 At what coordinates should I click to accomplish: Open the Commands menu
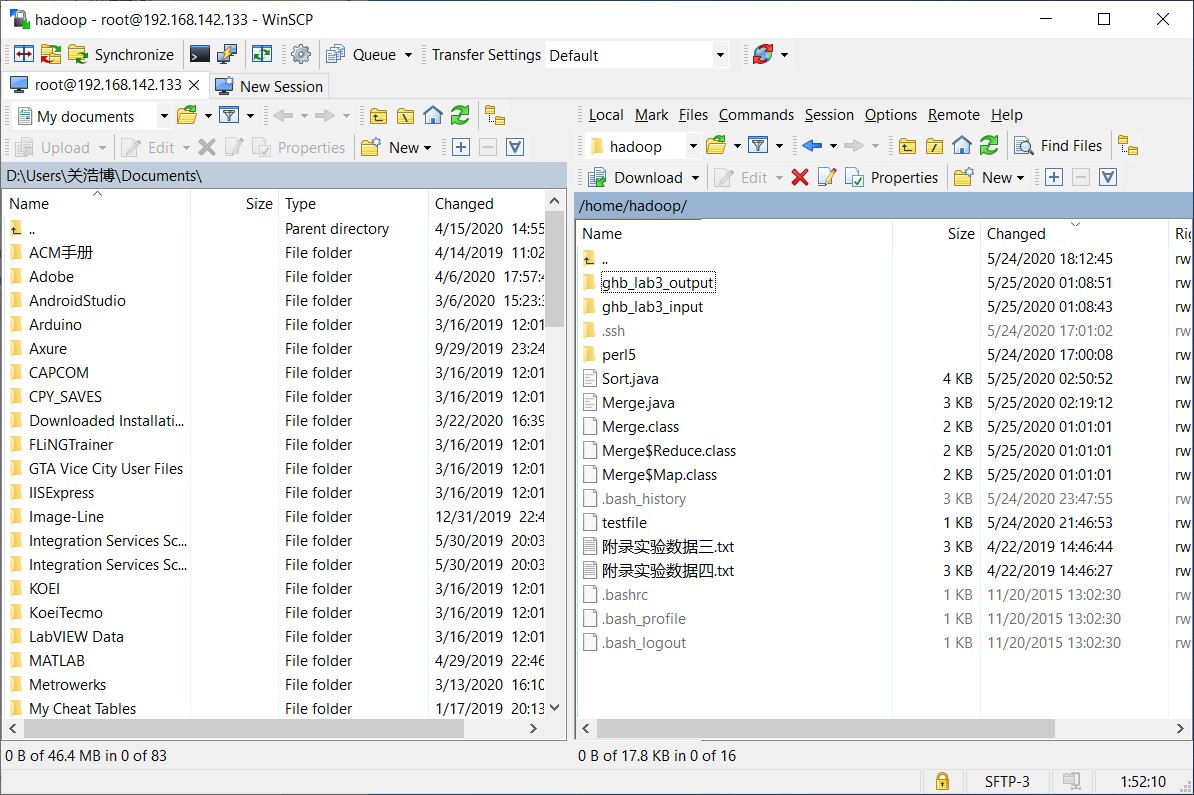pos(756,115)
